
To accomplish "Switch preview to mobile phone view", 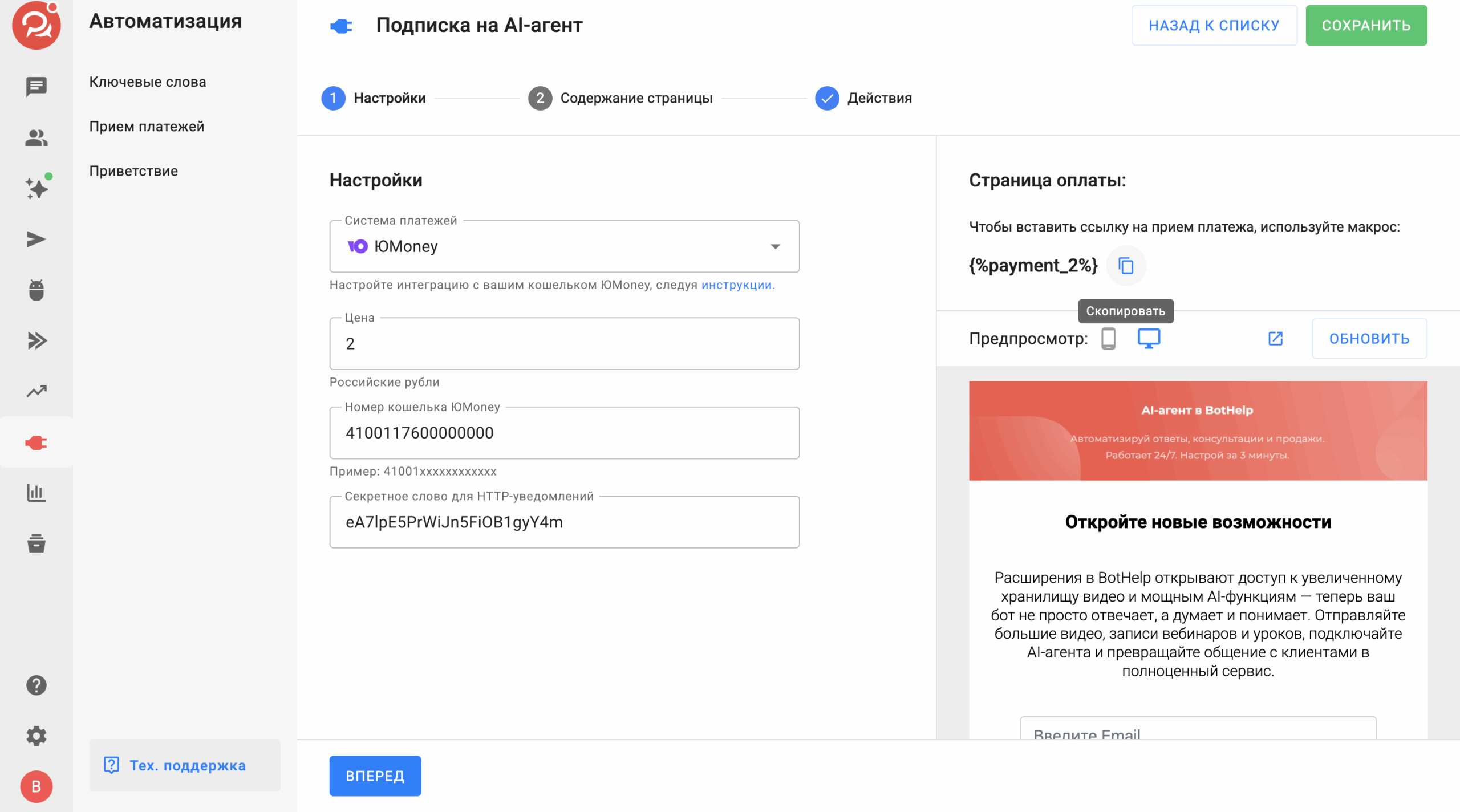I will (x=1108, y=339).
